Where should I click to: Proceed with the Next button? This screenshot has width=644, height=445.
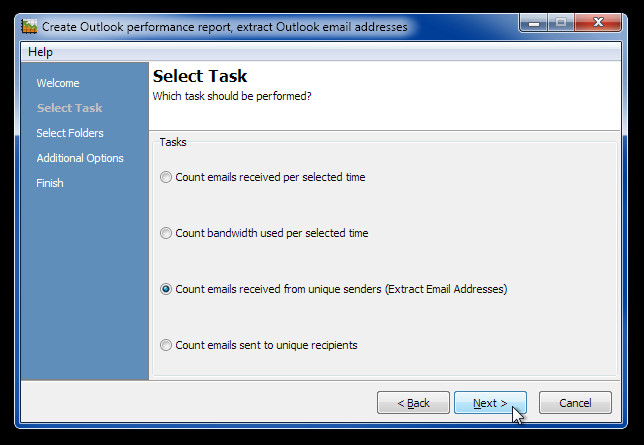tap(490, 403)
